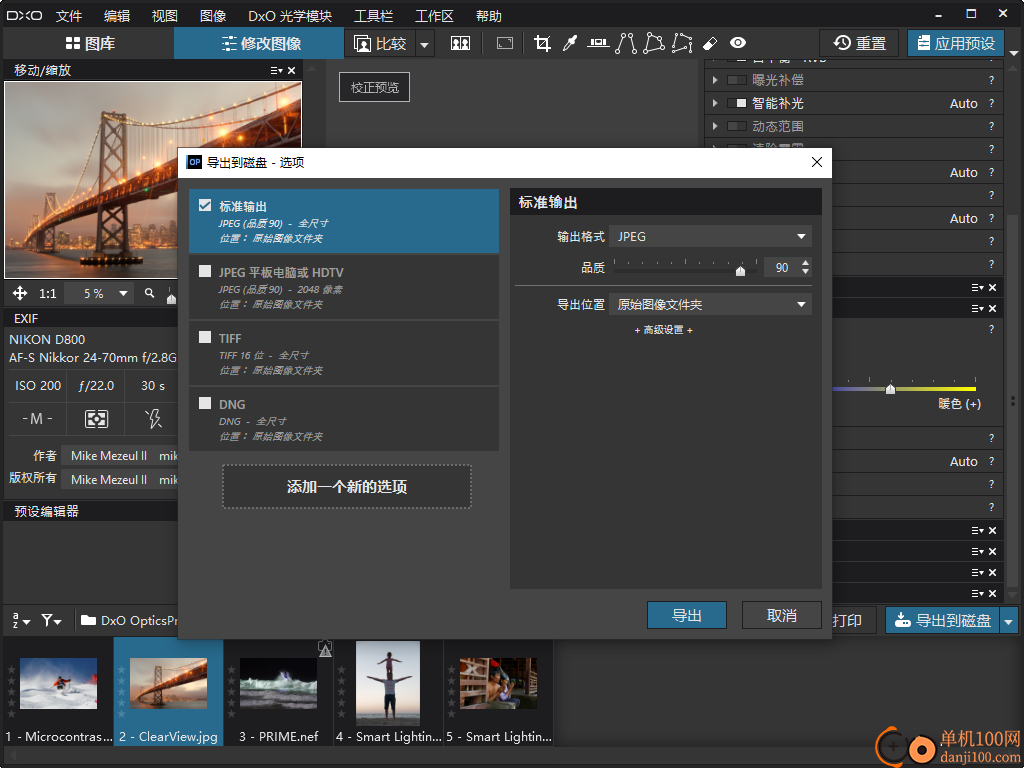Click the help question mark for 曝光补偿
Image resolution: width=1024 pixels, height=768 pixels.
[991, 80]
